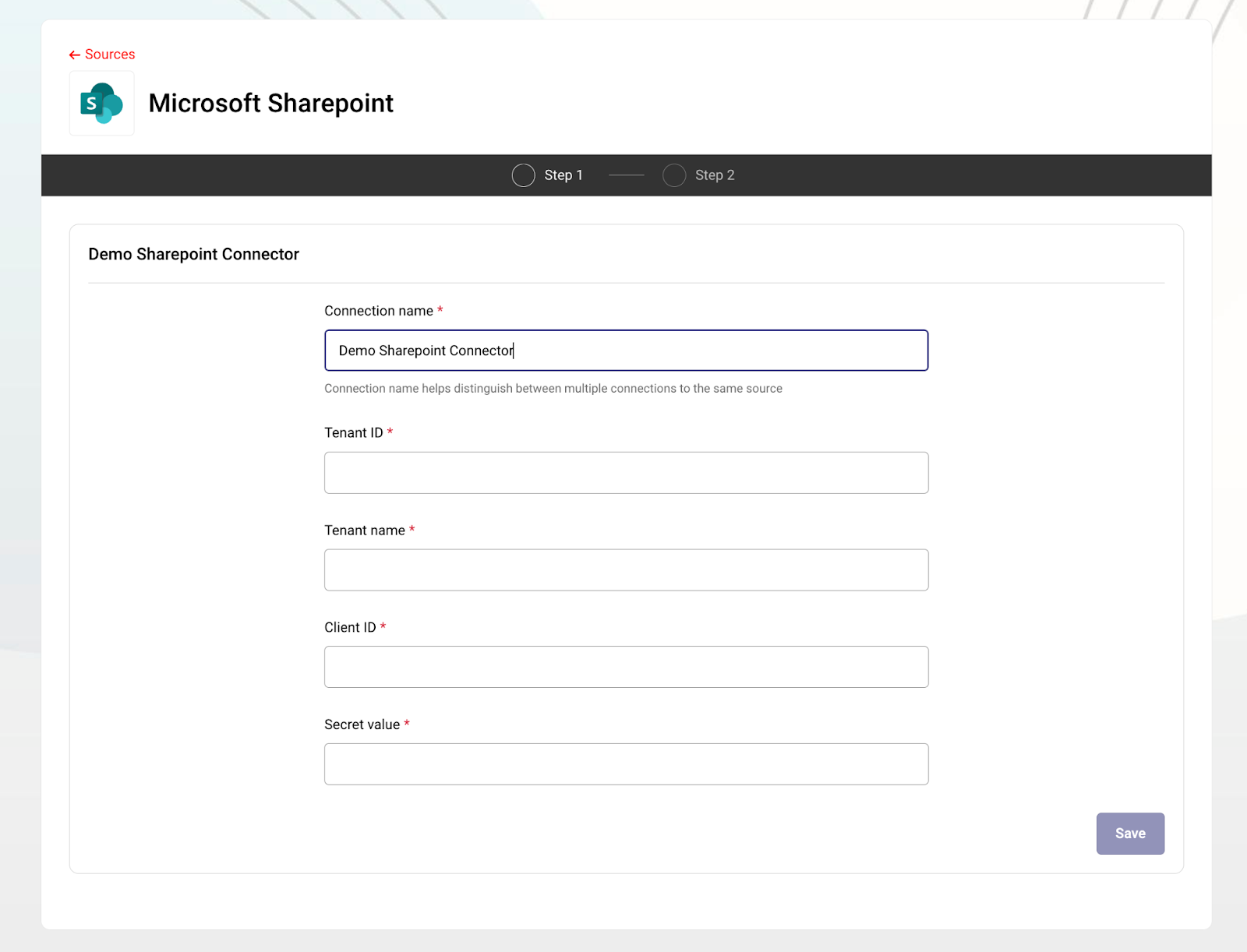Focus the Secret value input field

[x=626, y=764]
